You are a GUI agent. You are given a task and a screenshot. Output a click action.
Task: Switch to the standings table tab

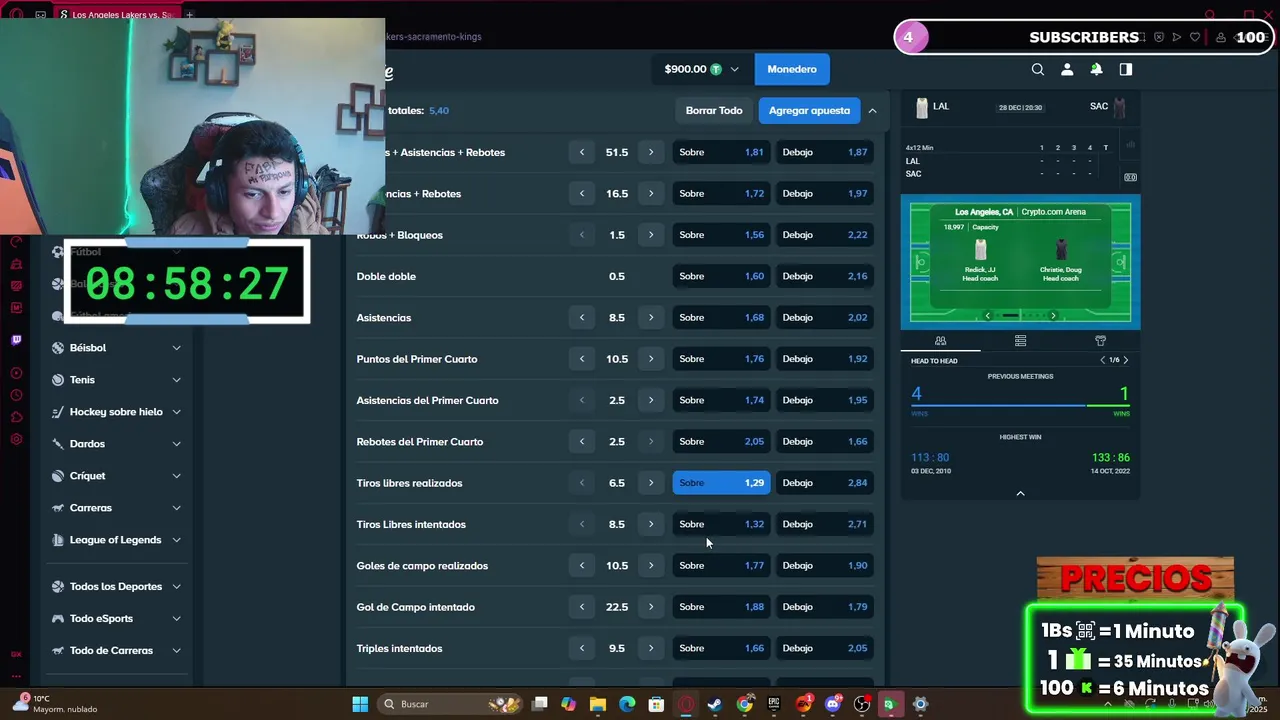[1020, 341]
